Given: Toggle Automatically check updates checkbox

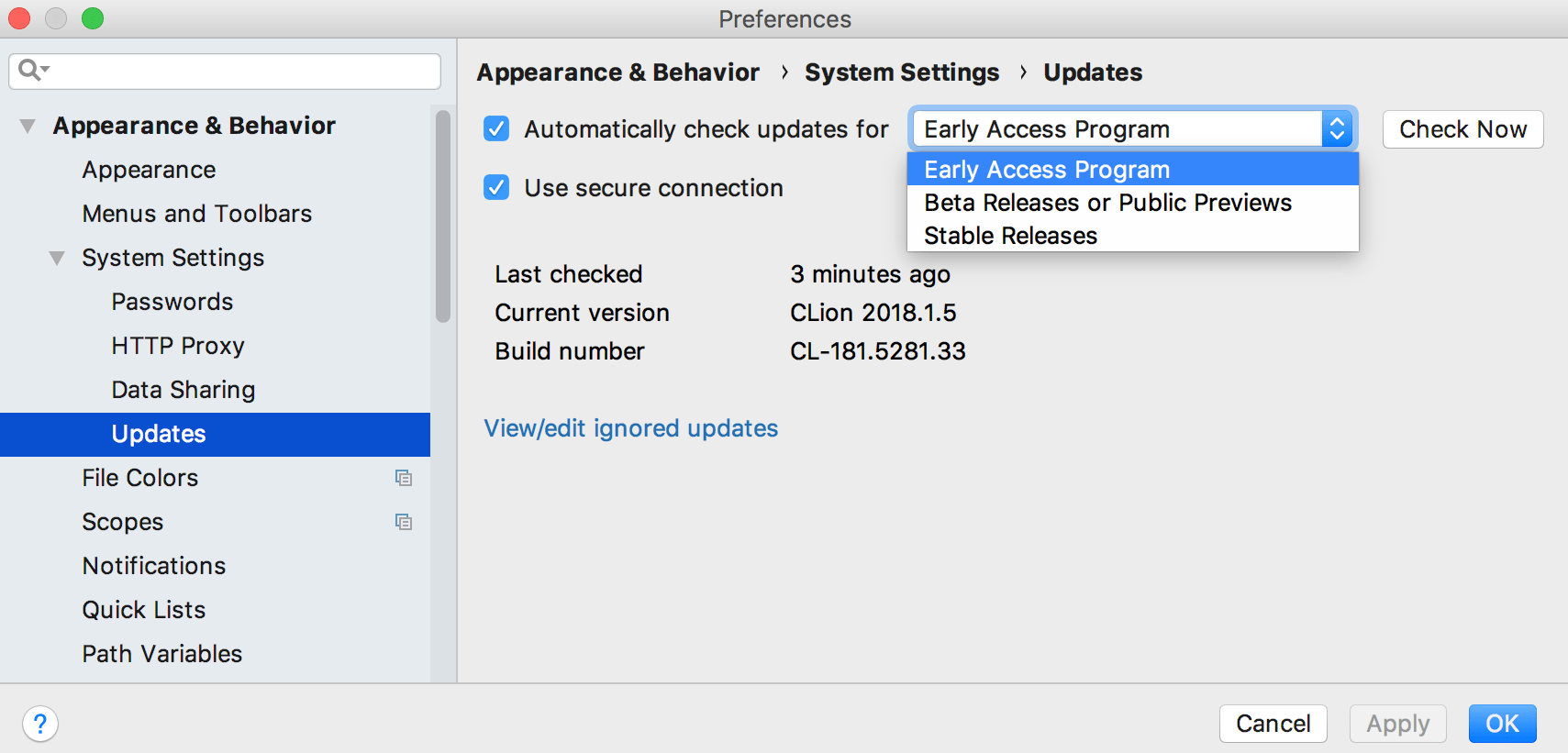Looking at the screenshot, I should [496, 129].
